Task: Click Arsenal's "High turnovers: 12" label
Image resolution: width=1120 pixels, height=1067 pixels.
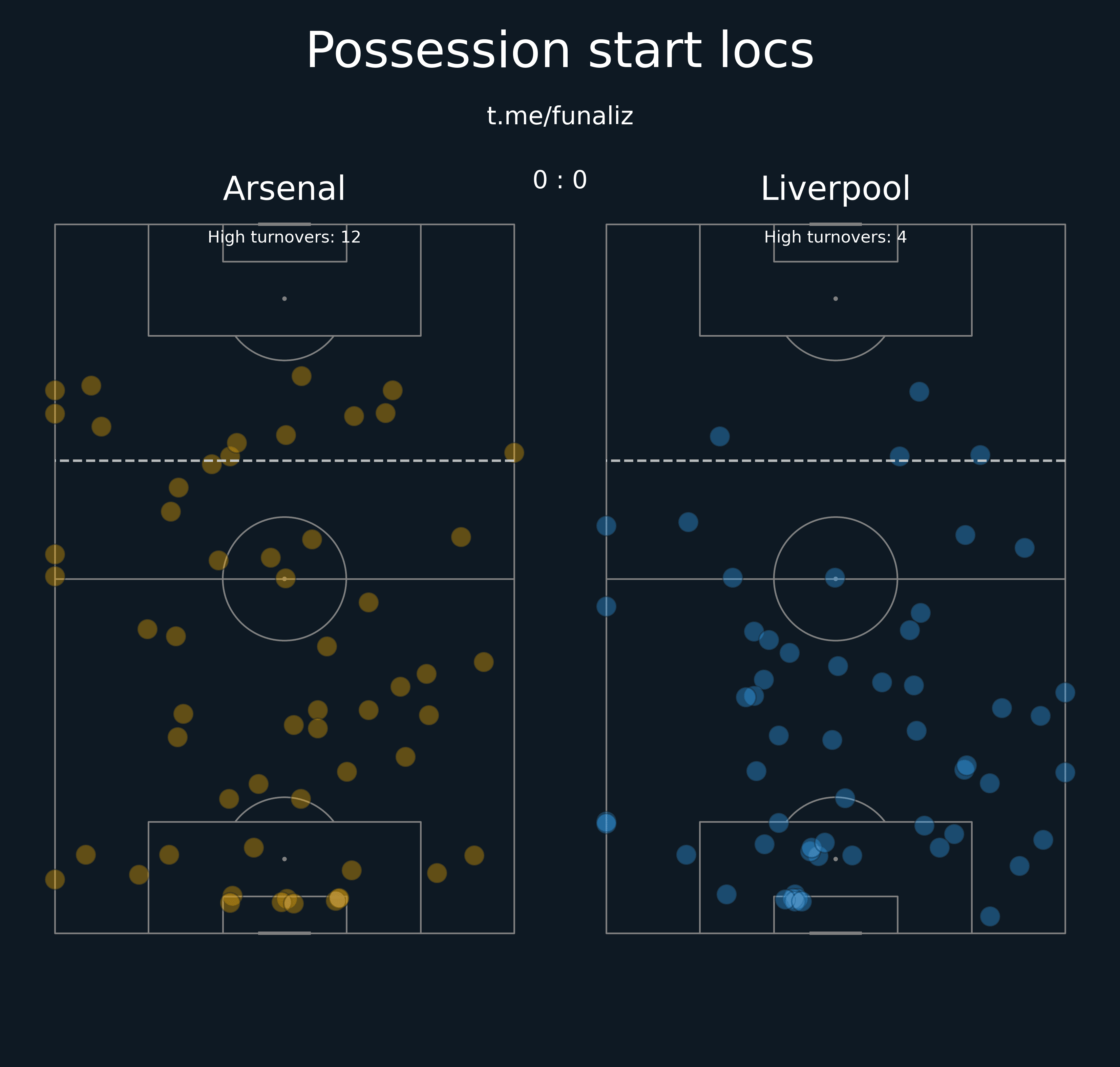Action: coord(284,237)
